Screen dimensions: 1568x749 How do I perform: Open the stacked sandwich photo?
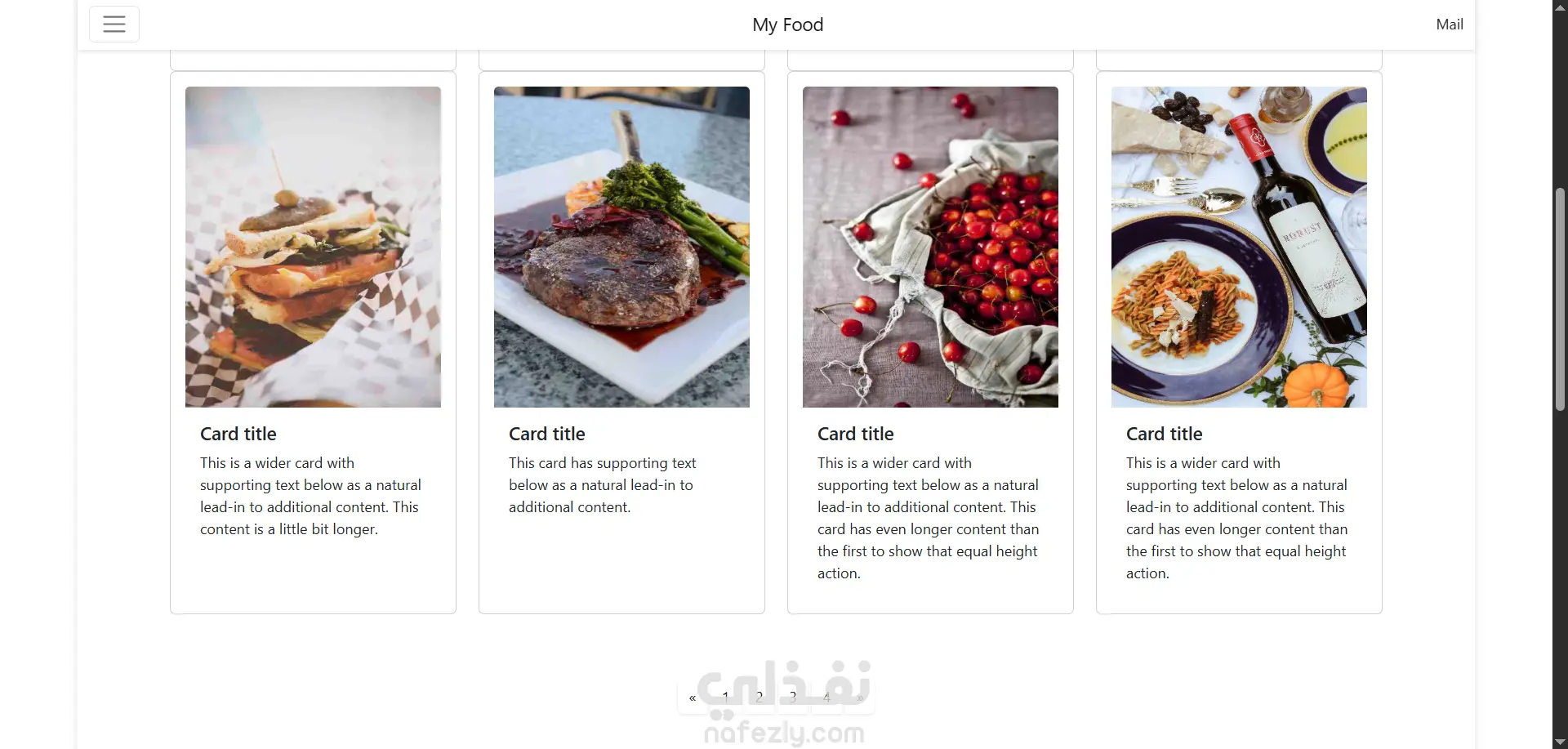click(x=313, y=247)
